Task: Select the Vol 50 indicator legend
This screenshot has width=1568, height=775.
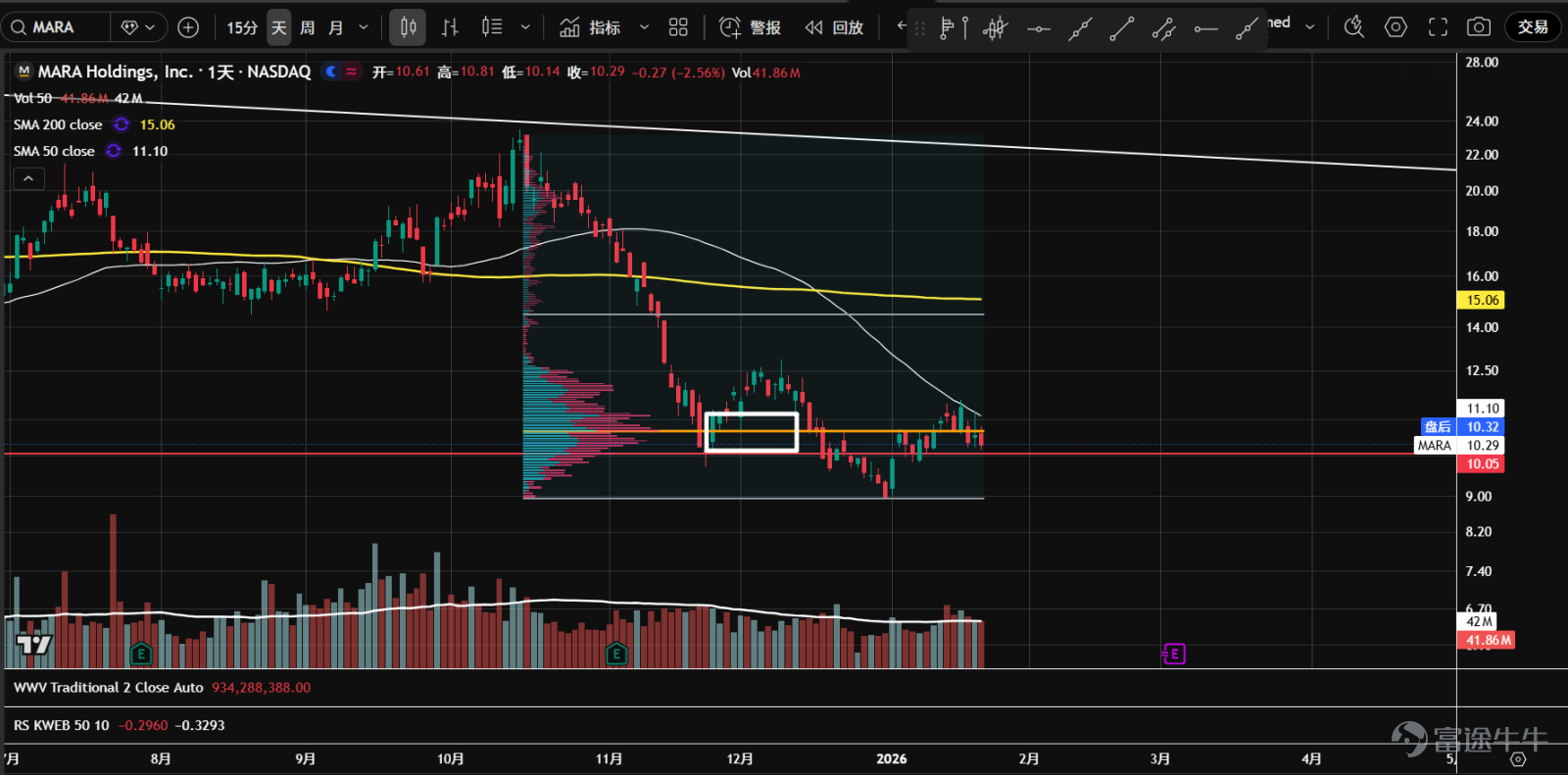Action: (32, 98)
